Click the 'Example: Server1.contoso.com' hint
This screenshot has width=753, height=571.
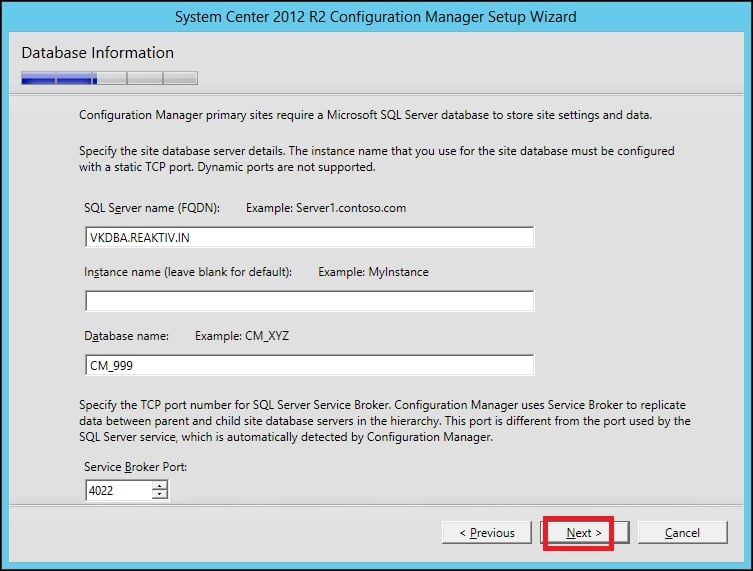326,208
